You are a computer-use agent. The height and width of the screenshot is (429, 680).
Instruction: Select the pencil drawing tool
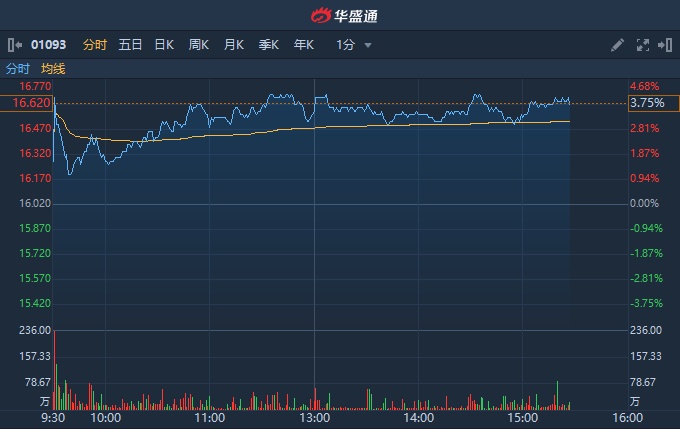(x=617, y=45)
